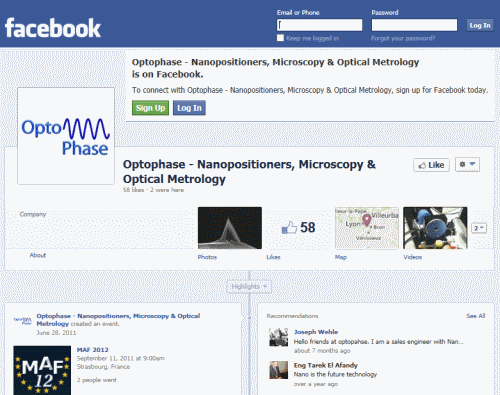Open the MAF 12 event image

(42, 370)
